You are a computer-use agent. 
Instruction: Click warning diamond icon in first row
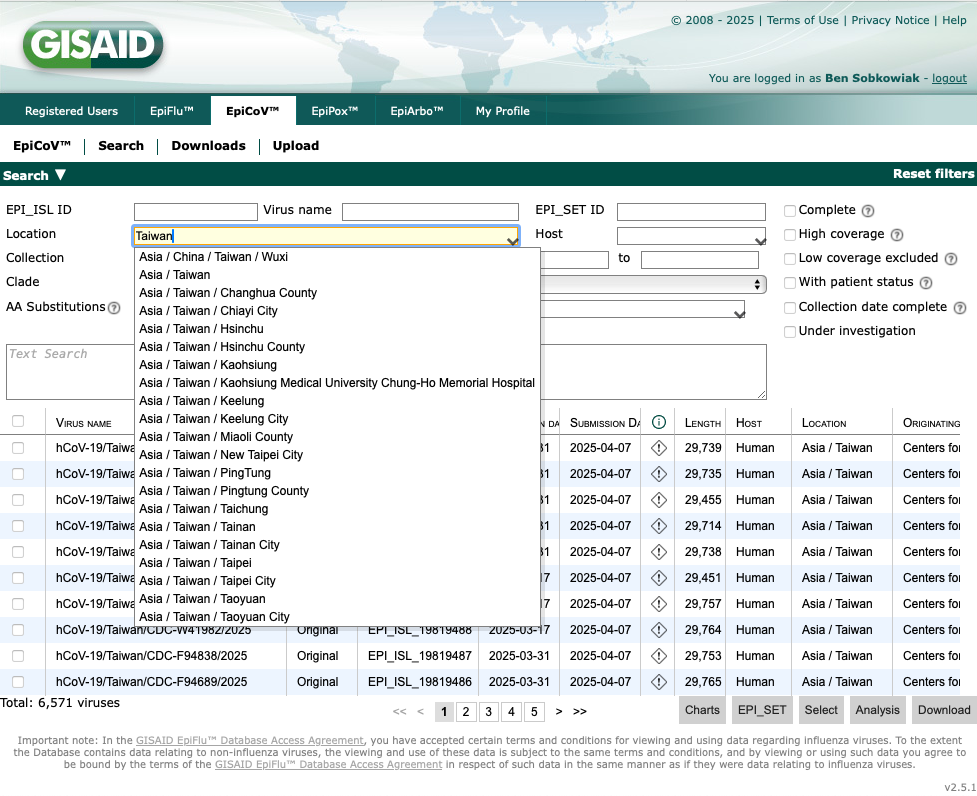[x=659, y=448]
